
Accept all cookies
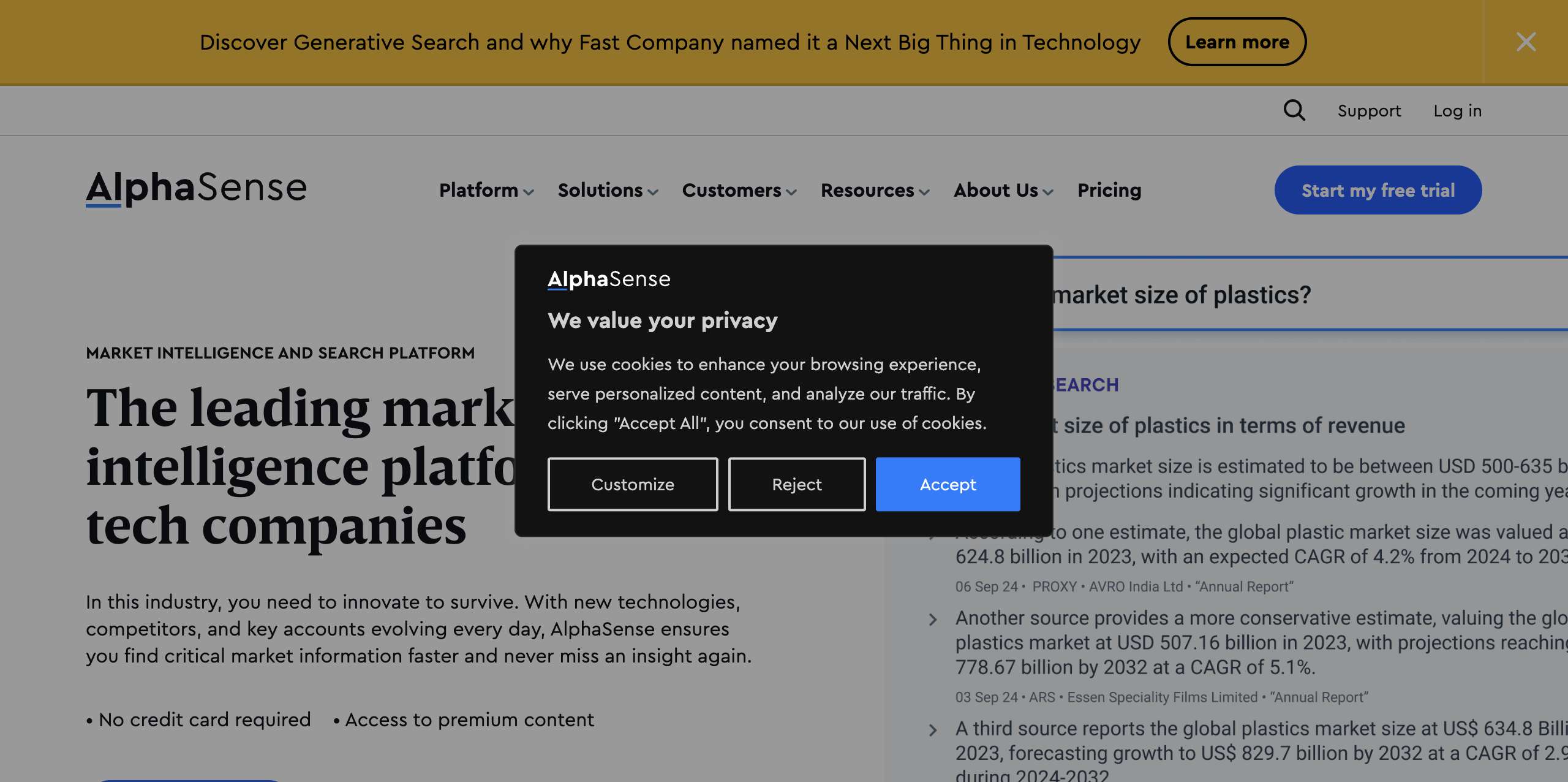click(948, 484)
